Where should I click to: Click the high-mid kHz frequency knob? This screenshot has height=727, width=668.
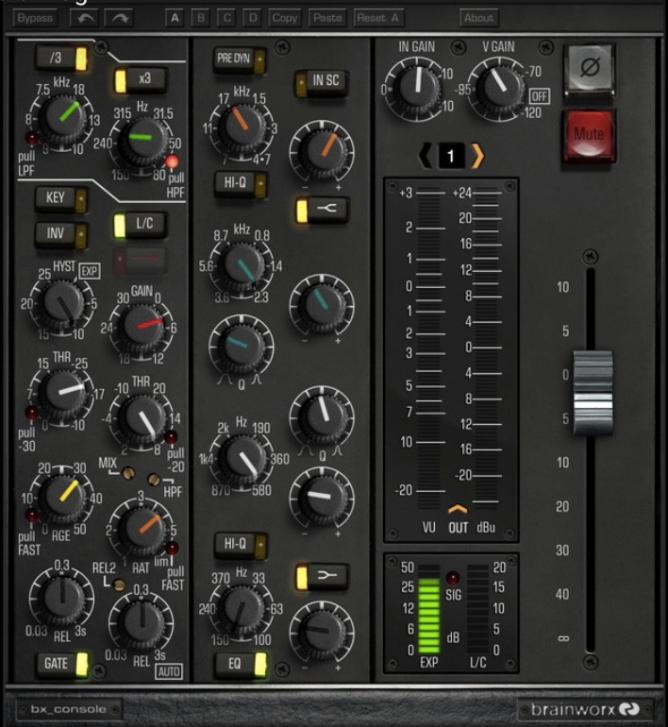[242, 266]
